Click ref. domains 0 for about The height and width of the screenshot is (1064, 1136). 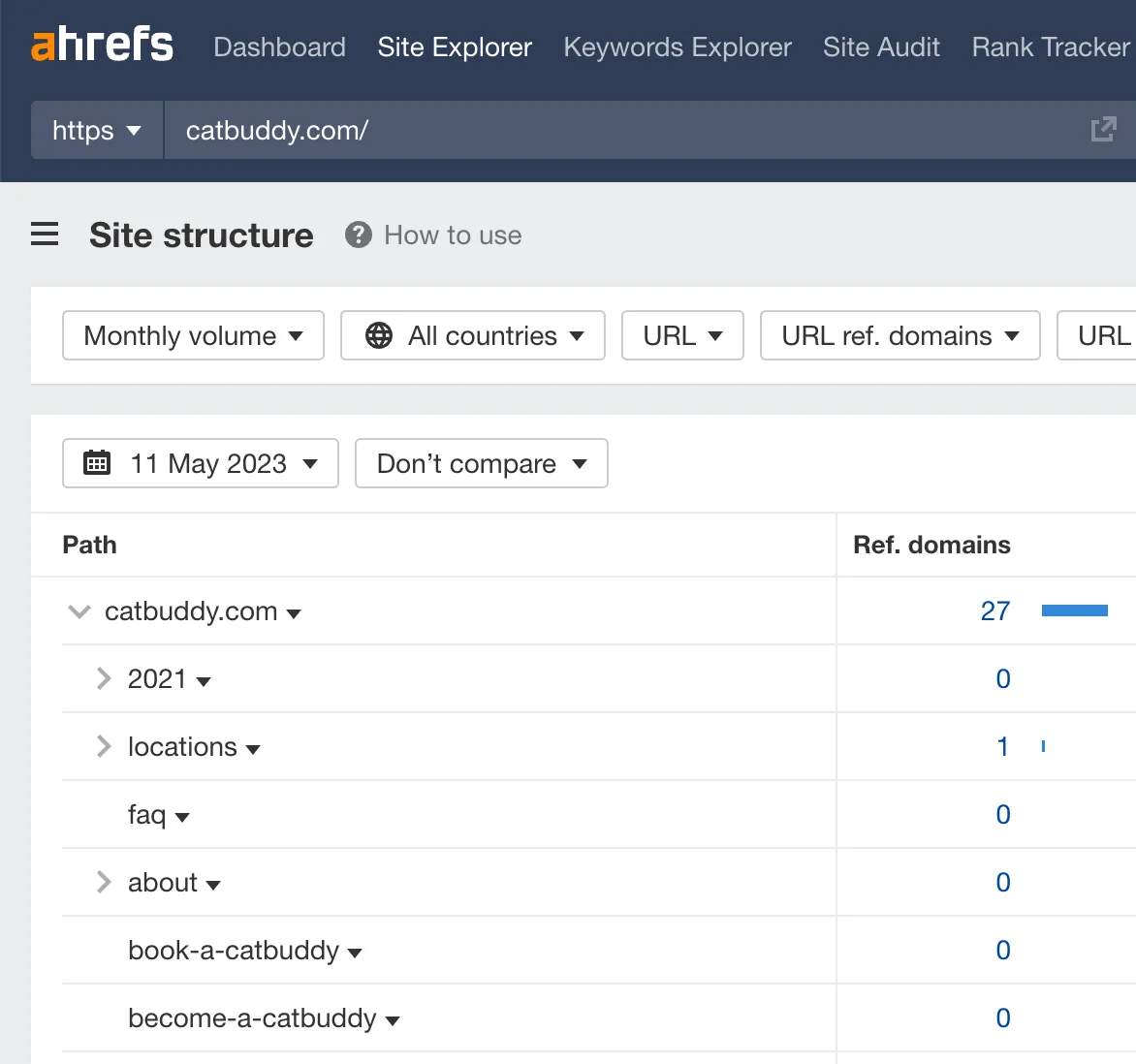point(1003,882)
